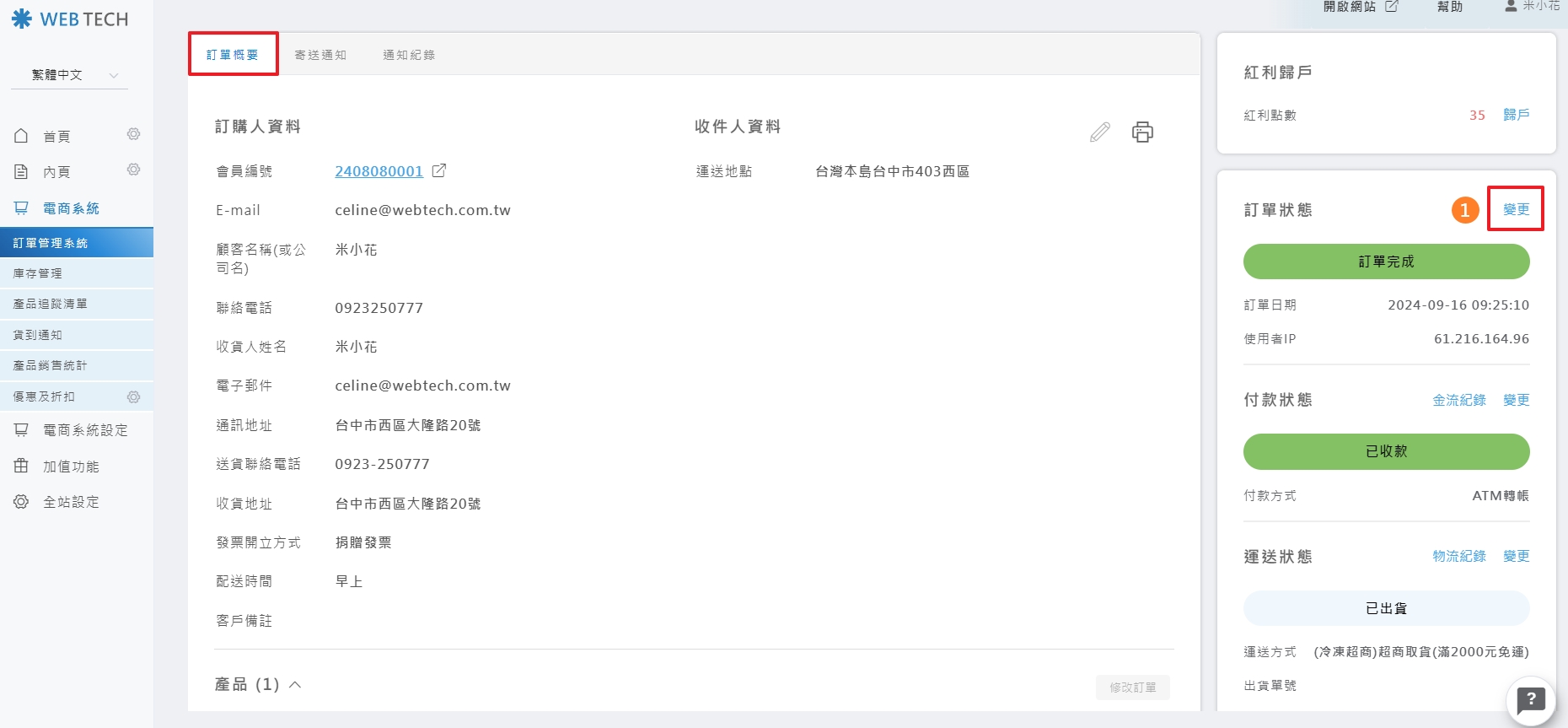Click the printer icon to print order

click(1142, 132)
